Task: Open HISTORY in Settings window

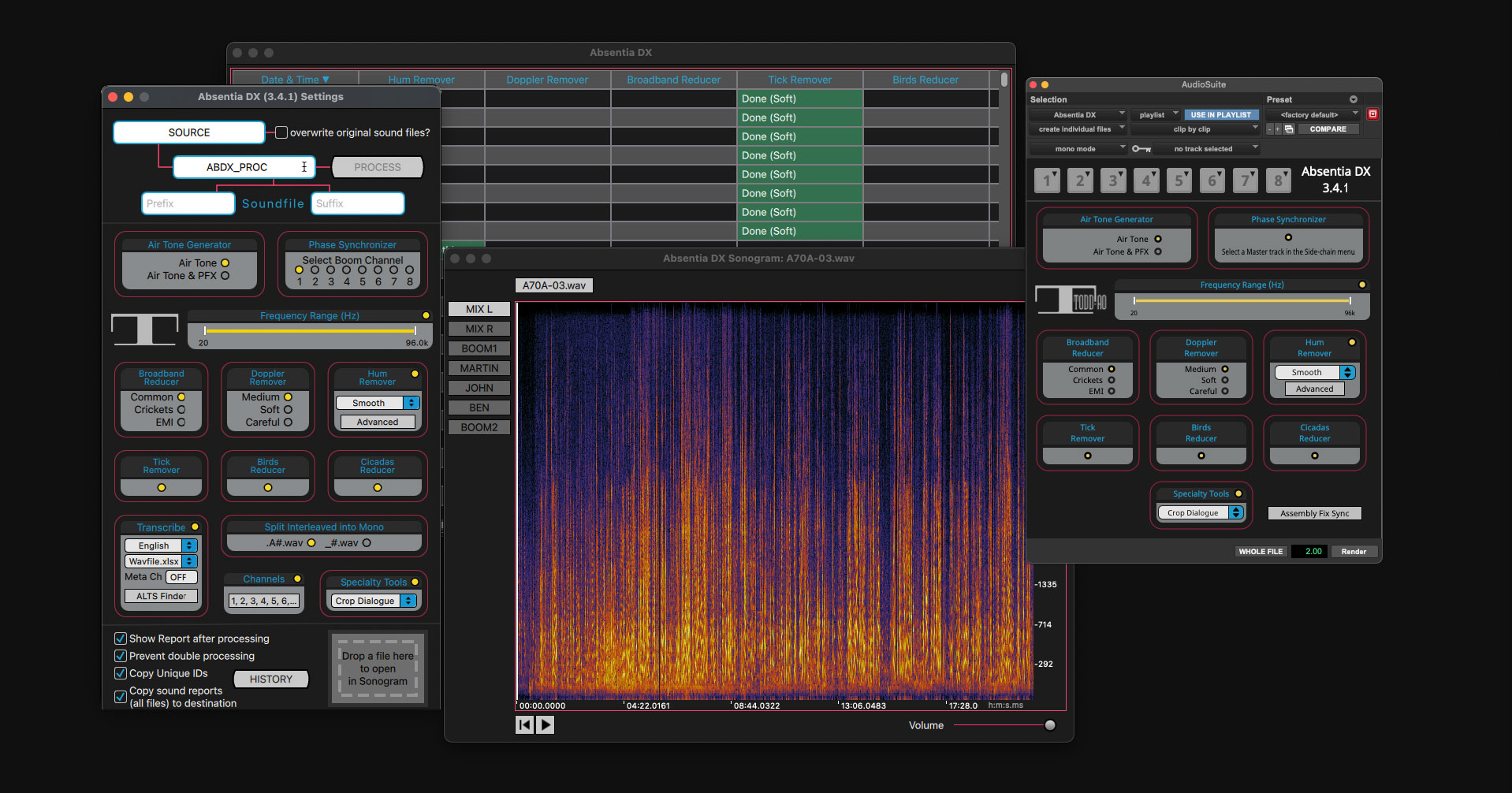Action: pyautogui.click(x=271, y=679)
